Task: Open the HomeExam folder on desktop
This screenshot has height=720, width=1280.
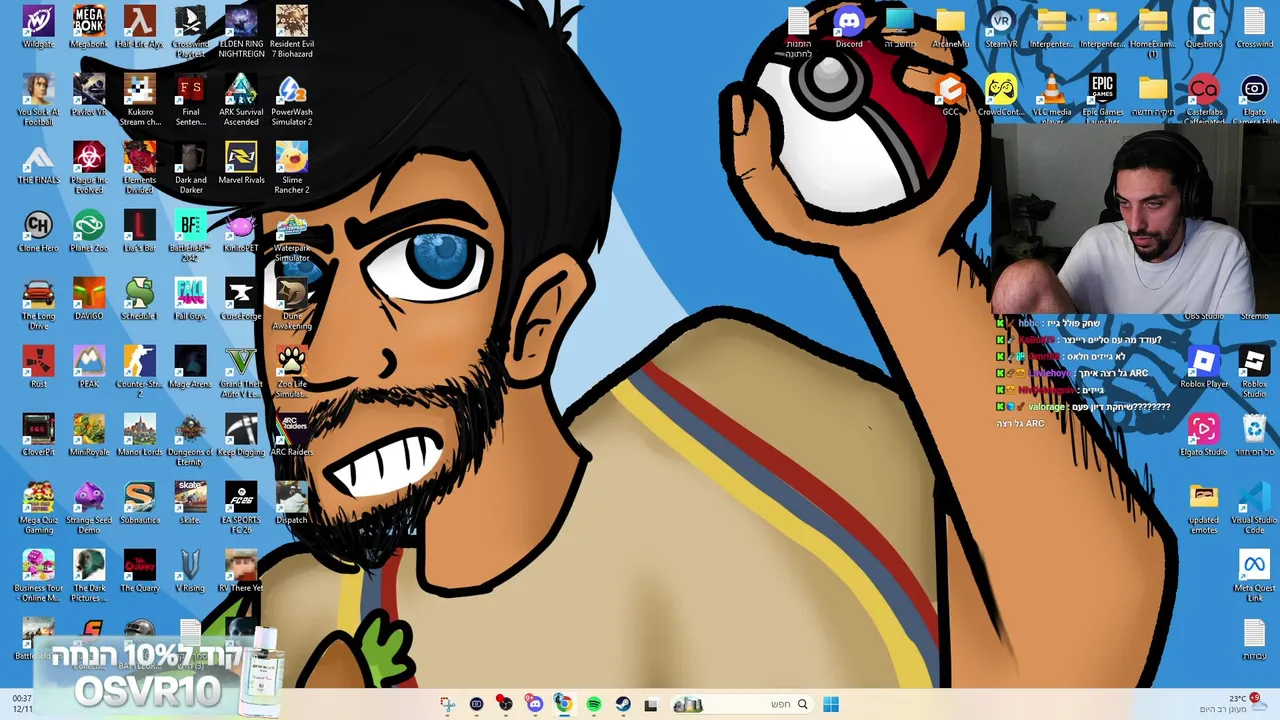Action: click(x=1153, y=32)
